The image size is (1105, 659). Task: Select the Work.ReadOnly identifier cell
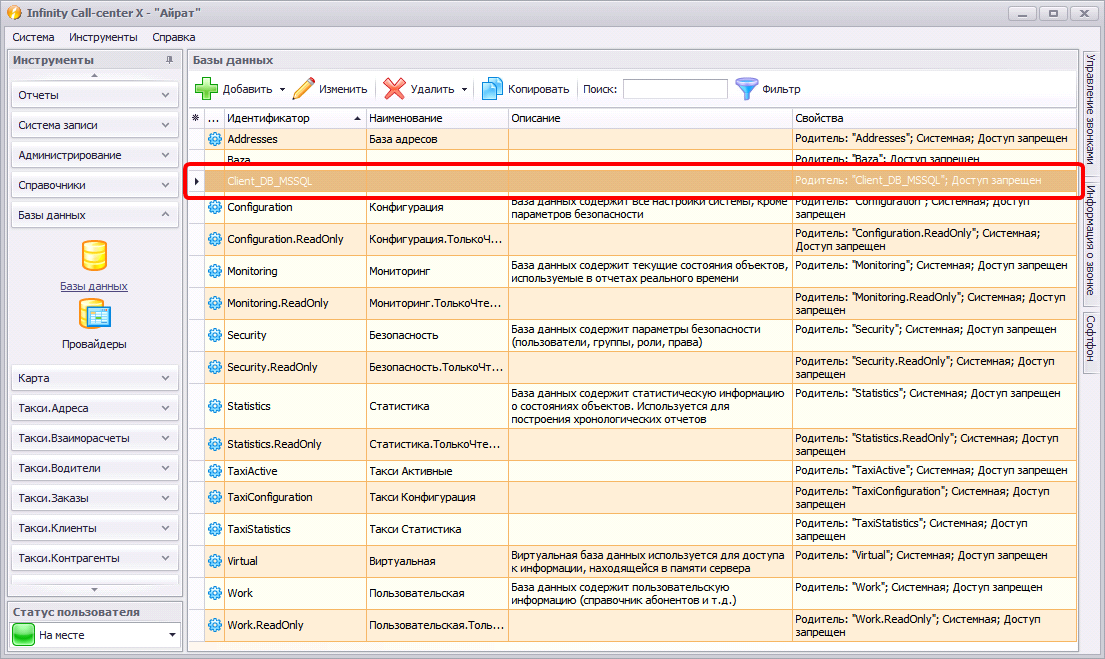click(295, 624)
